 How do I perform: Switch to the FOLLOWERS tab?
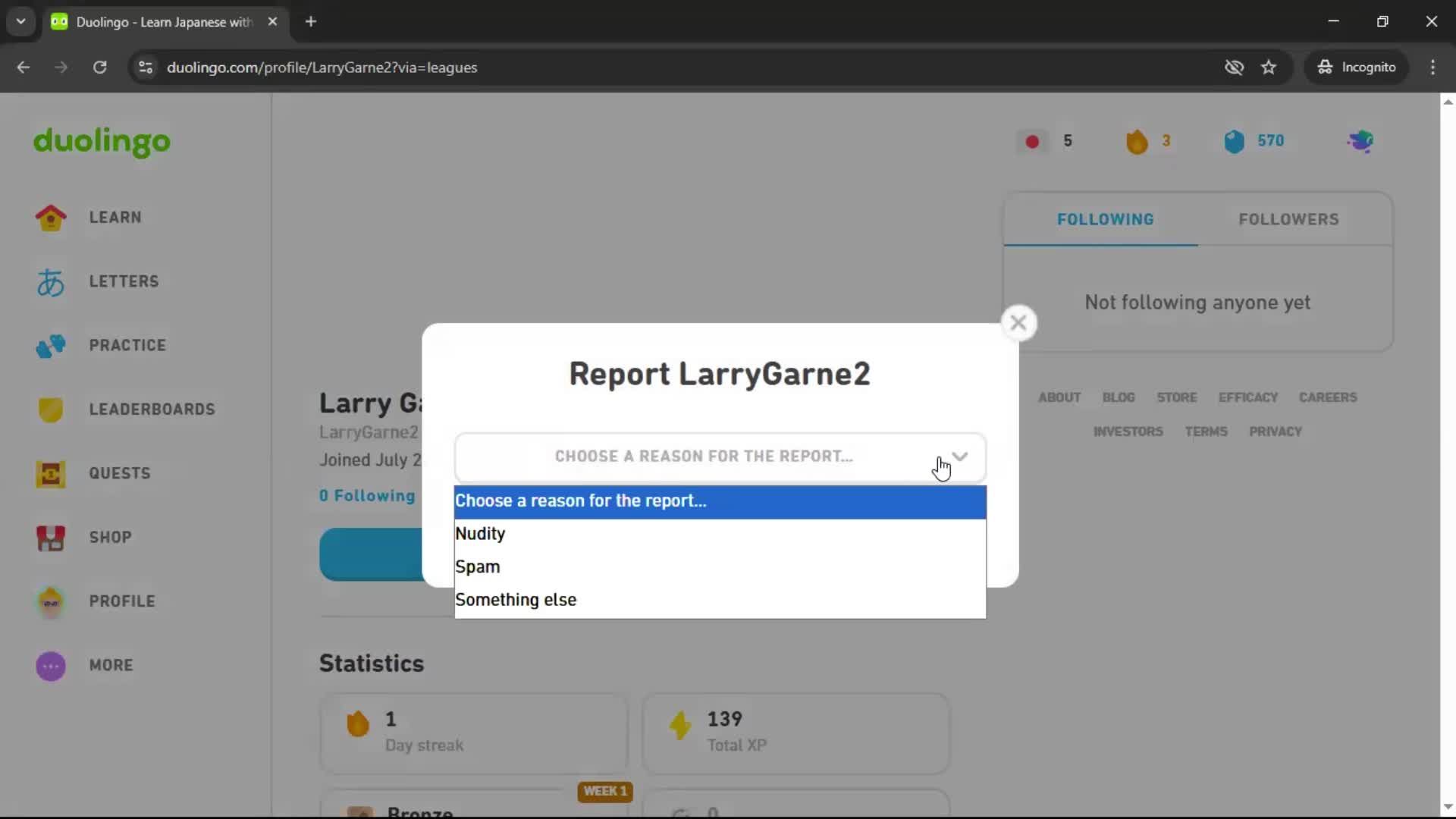click(x=1288, y=219)
